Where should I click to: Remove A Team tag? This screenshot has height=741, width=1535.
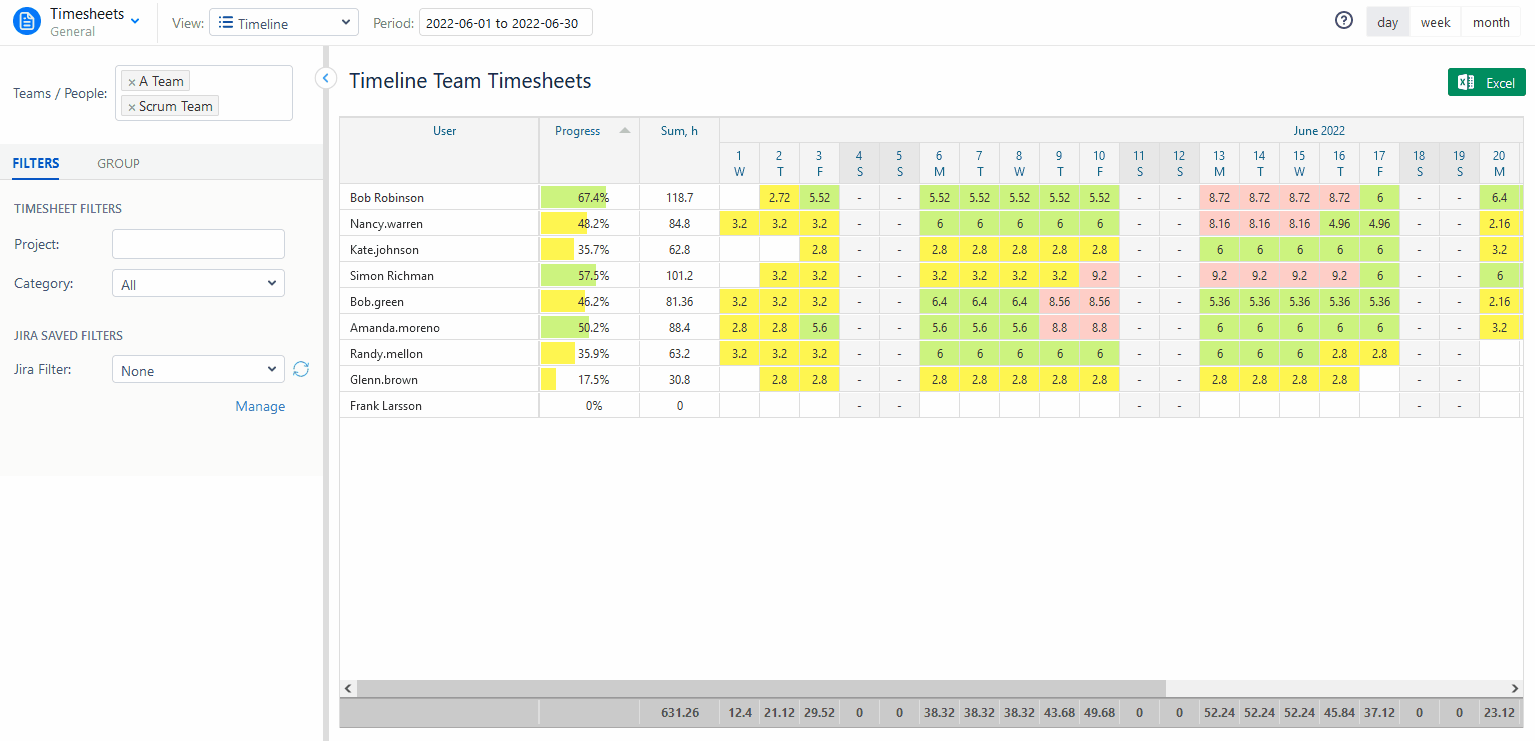click(x=132, y=82)
